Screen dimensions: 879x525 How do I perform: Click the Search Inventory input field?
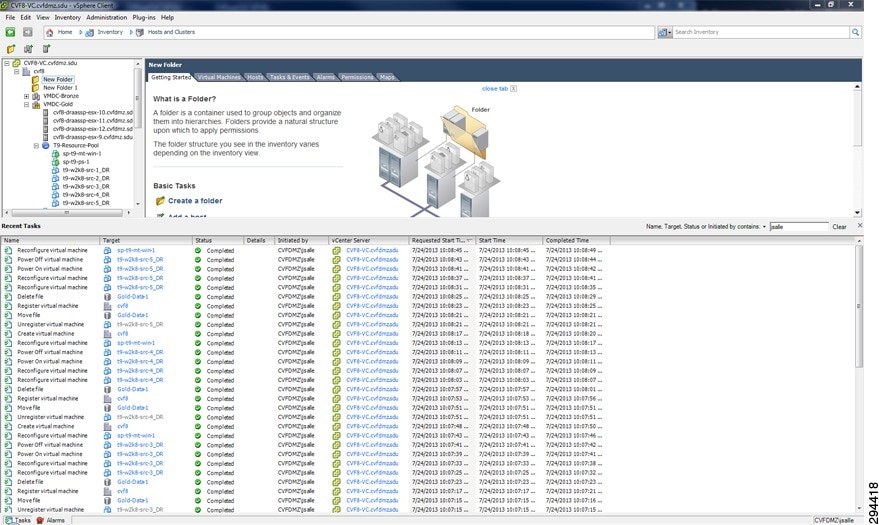click(761, 32)
